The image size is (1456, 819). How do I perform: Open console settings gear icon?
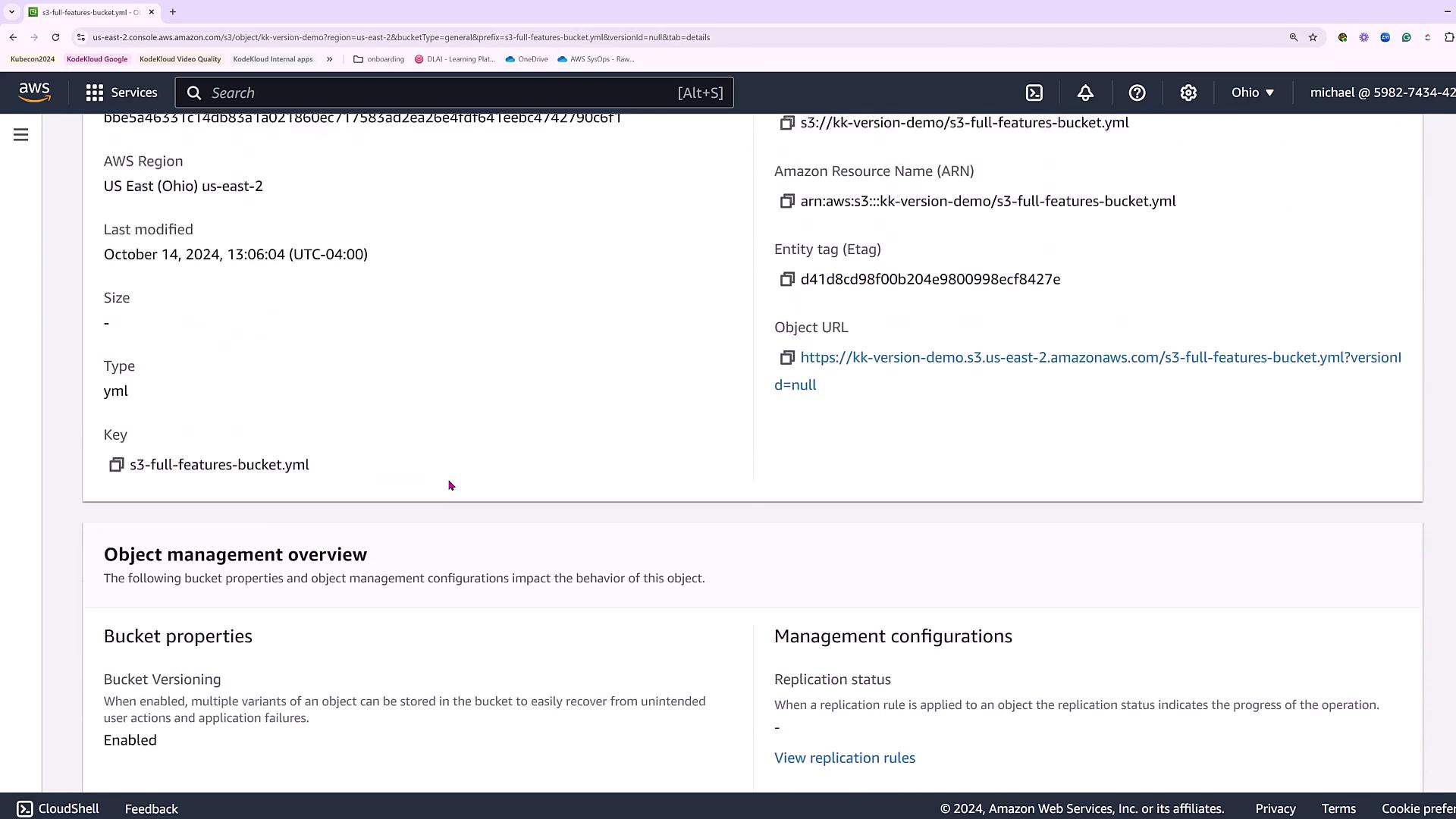pyautogui.click(x=1188, y=93)
